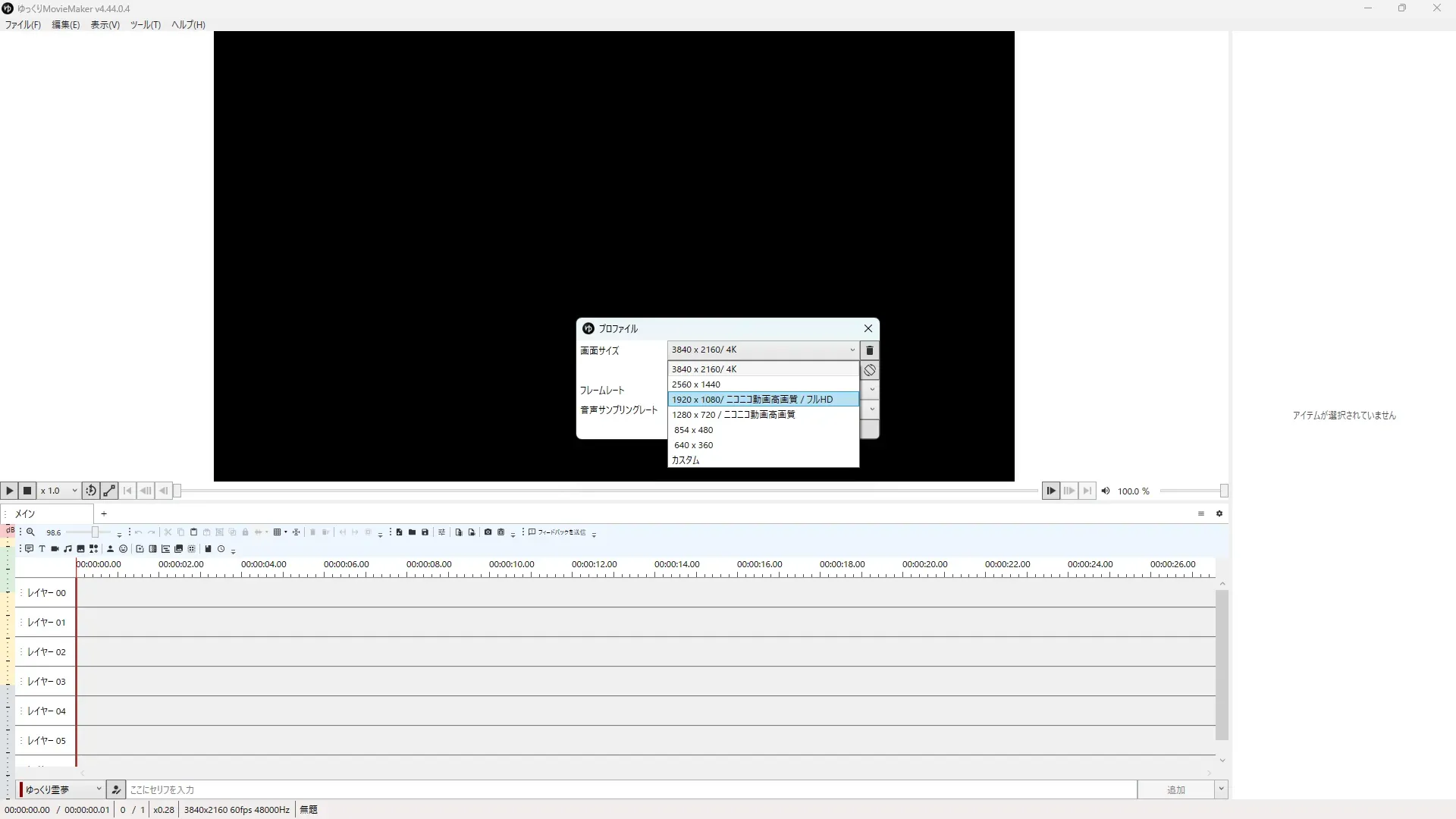Select the 1280 x 720 resolution option
The image size is (1456, 819).
[x=762, y=415]
